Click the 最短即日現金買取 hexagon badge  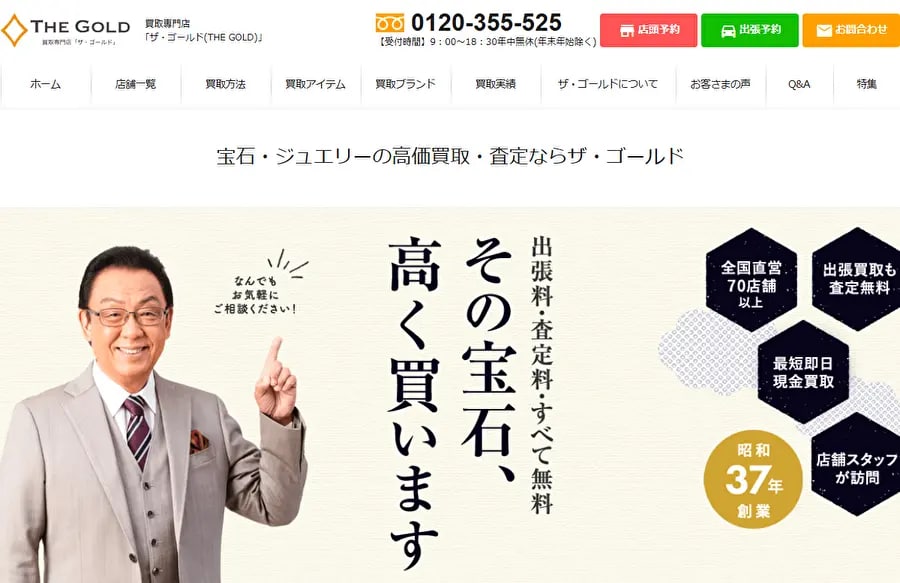(x=803, y=372)
